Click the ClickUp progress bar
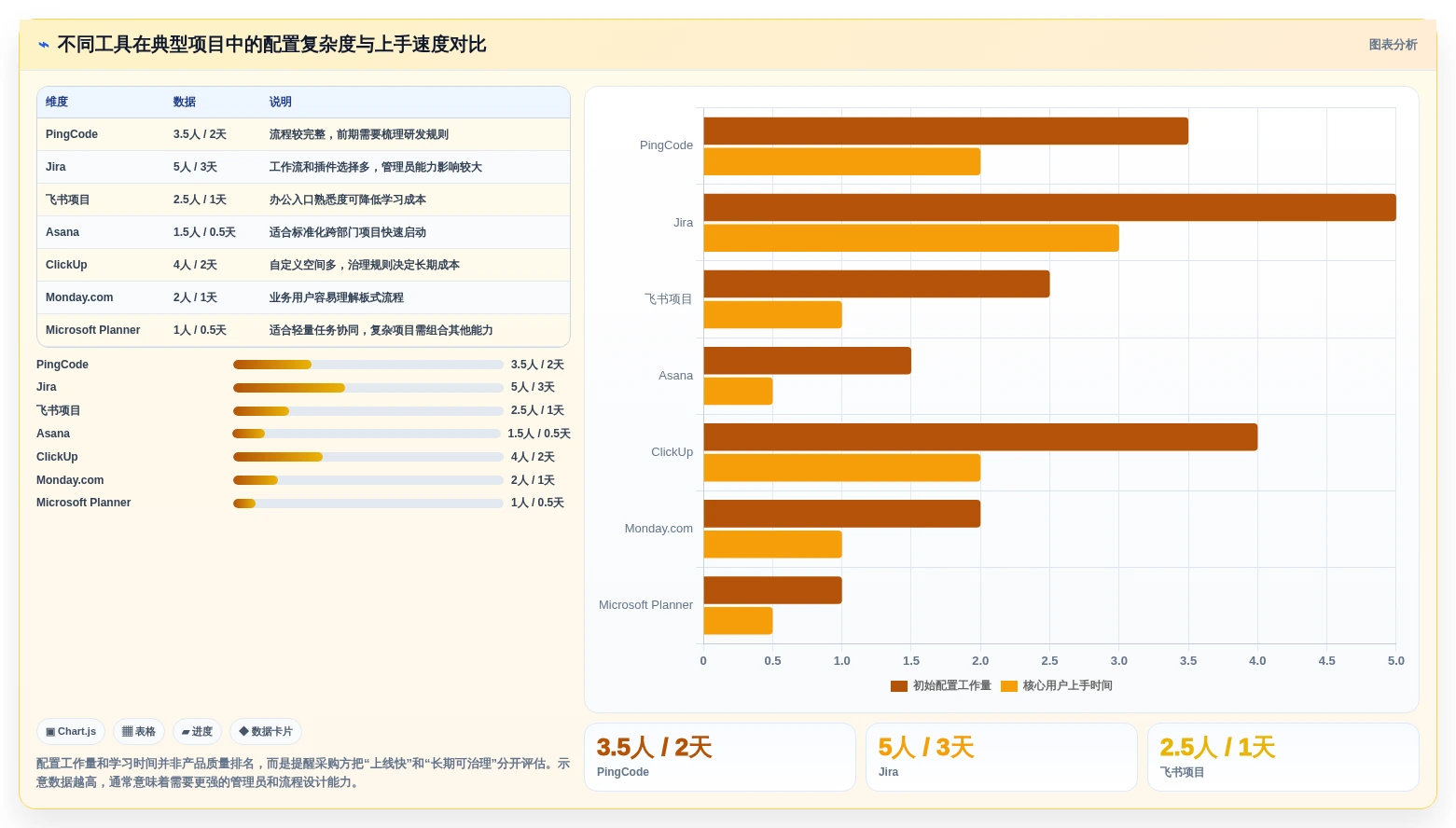Viewport: 1456px width, 828px height. [368, 457]
